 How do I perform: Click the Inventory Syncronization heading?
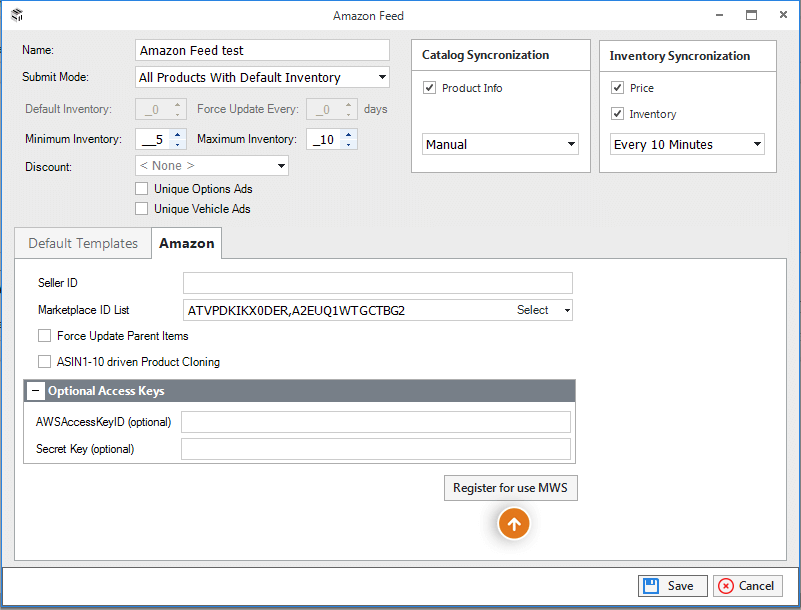pyautogui.click(x=679, y=56)
